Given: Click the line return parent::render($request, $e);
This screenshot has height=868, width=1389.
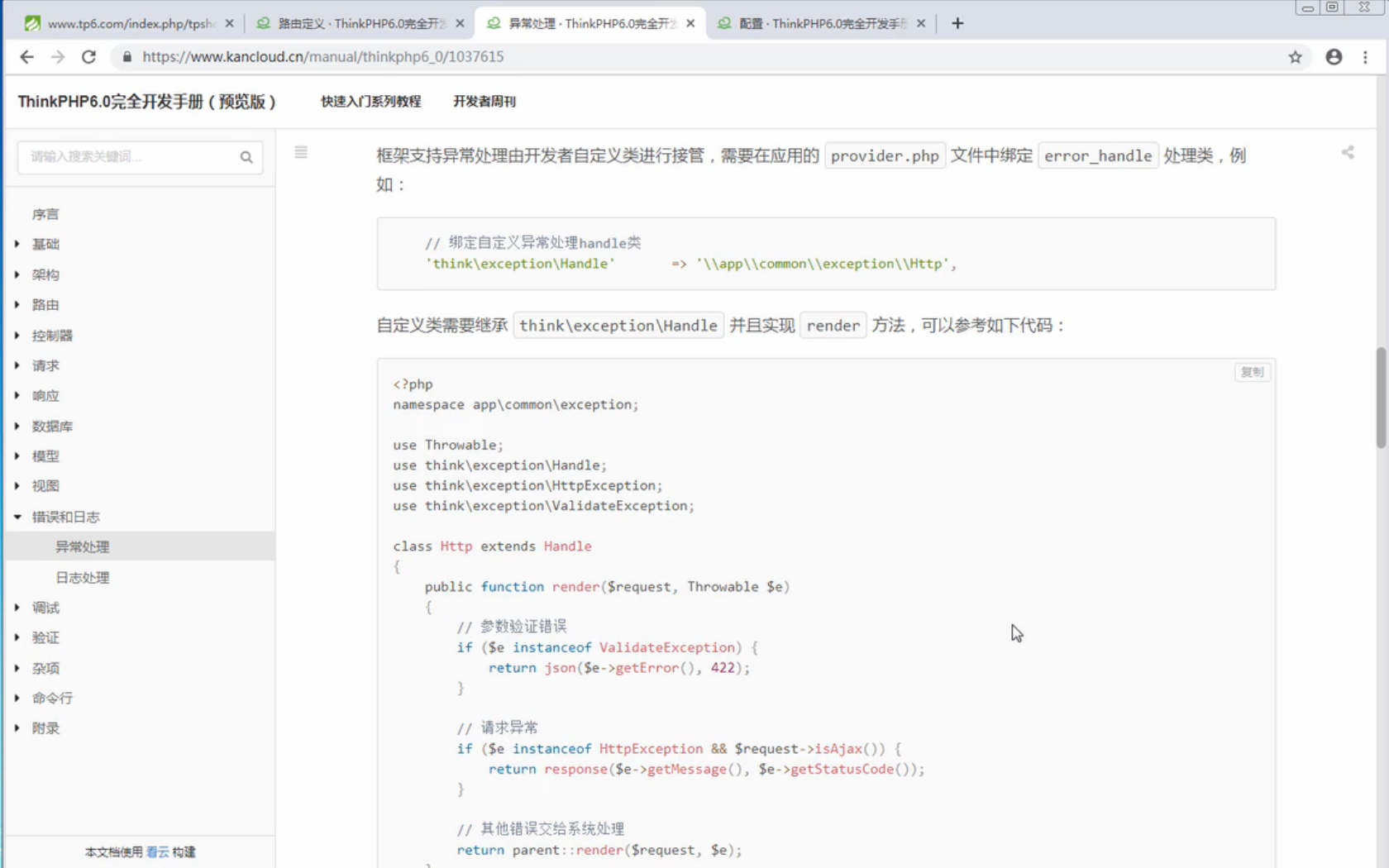Looking at the screenshot, I should click(x=599, y=850).
